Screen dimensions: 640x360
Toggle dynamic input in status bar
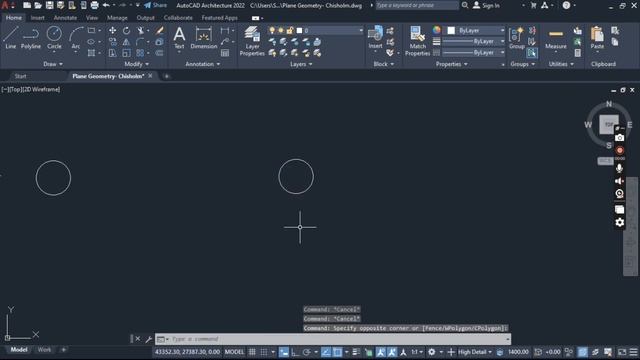point(284,352)
